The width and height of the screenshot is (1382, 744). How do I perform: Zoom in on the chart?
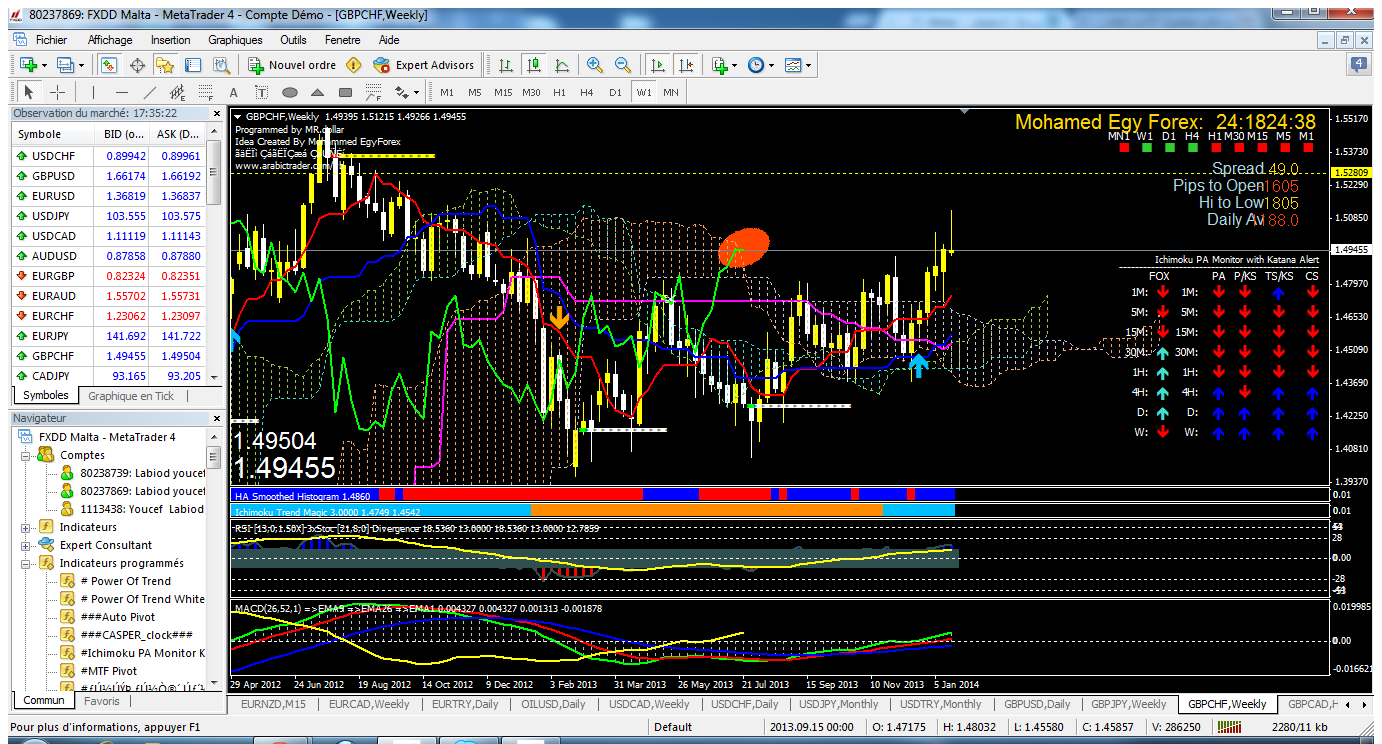(595, 65)
